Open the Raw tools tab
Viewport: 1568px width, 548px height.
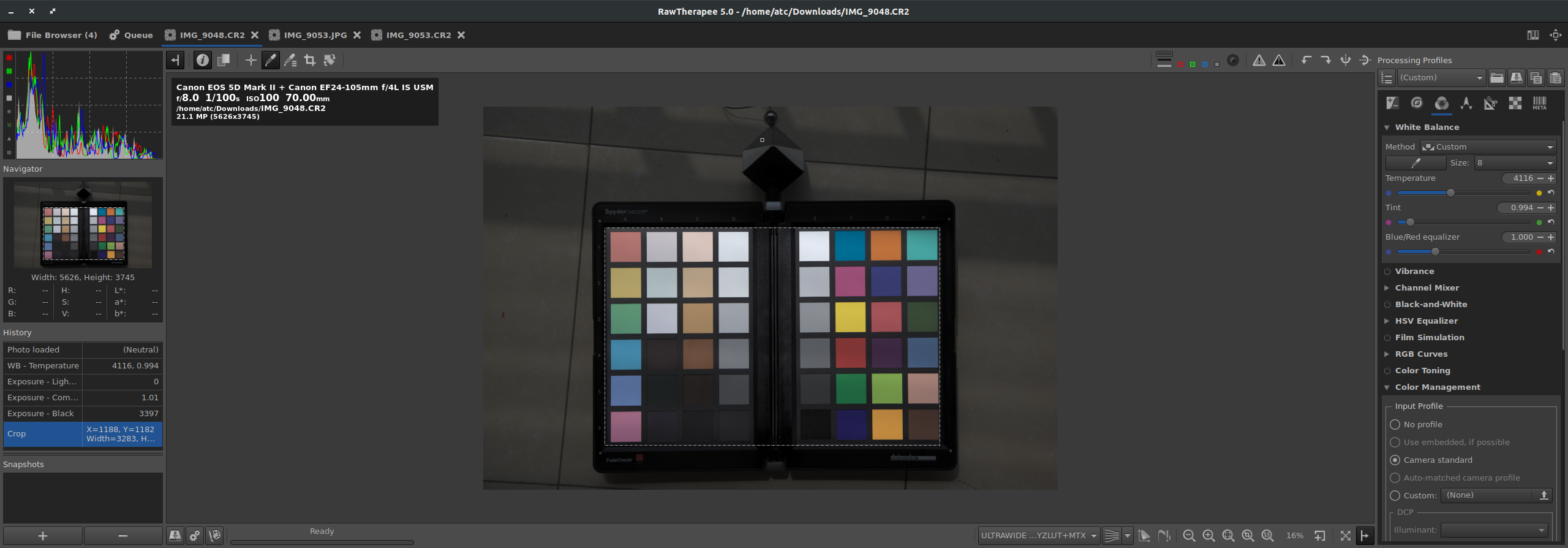click(x=1515, y=103)
